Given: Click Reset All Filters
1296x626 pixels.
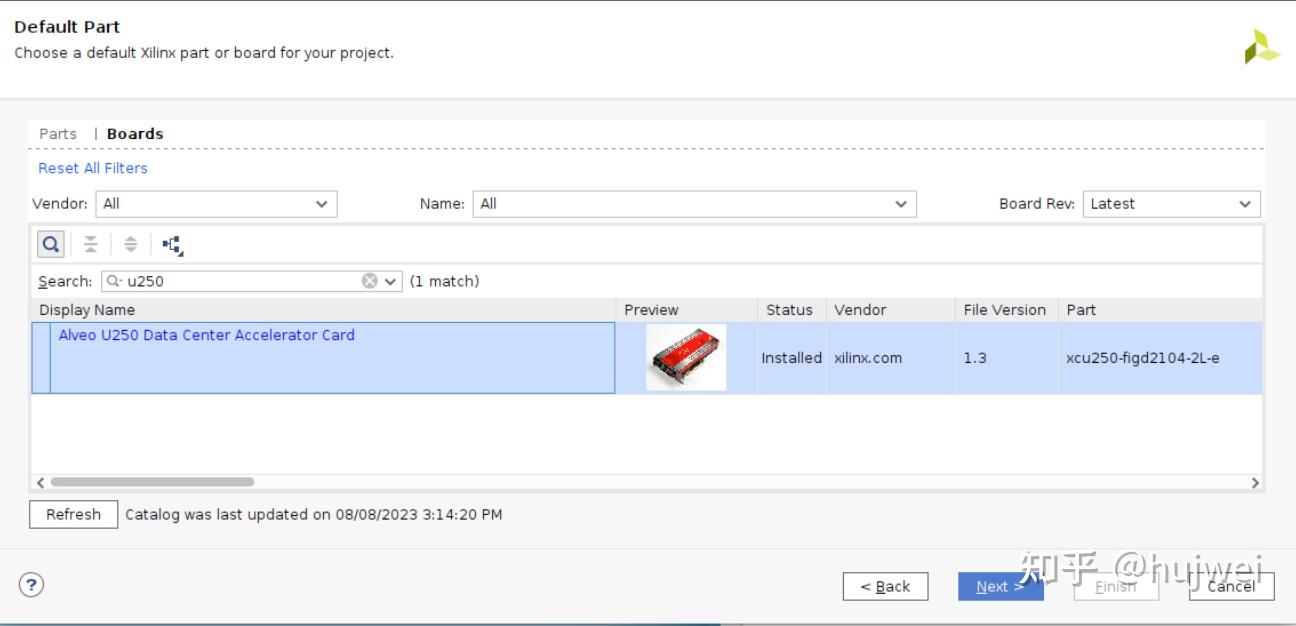Looking at the screenshot, I should 91,167.
